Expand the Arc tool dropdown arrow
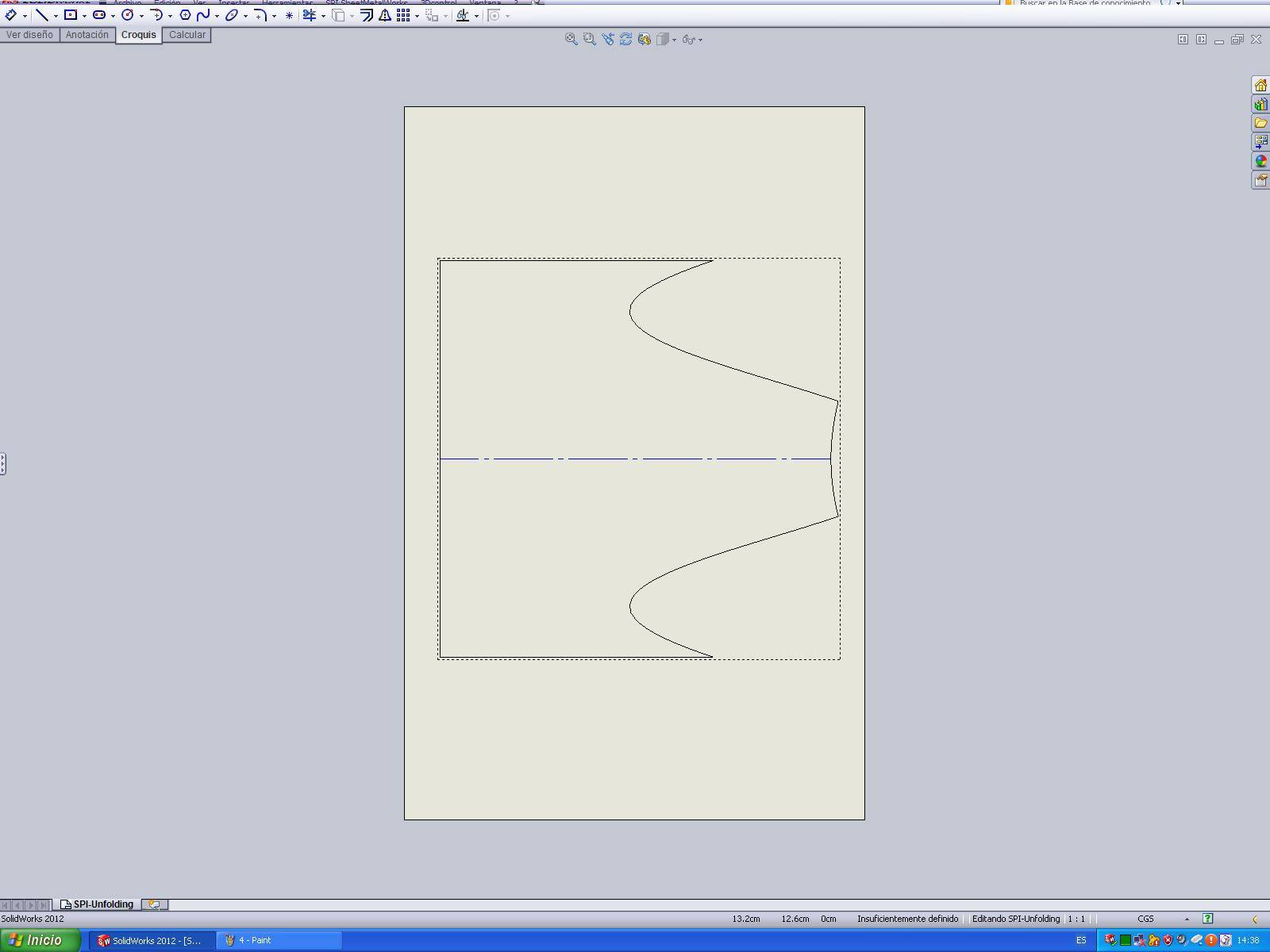 click(170, 16)
